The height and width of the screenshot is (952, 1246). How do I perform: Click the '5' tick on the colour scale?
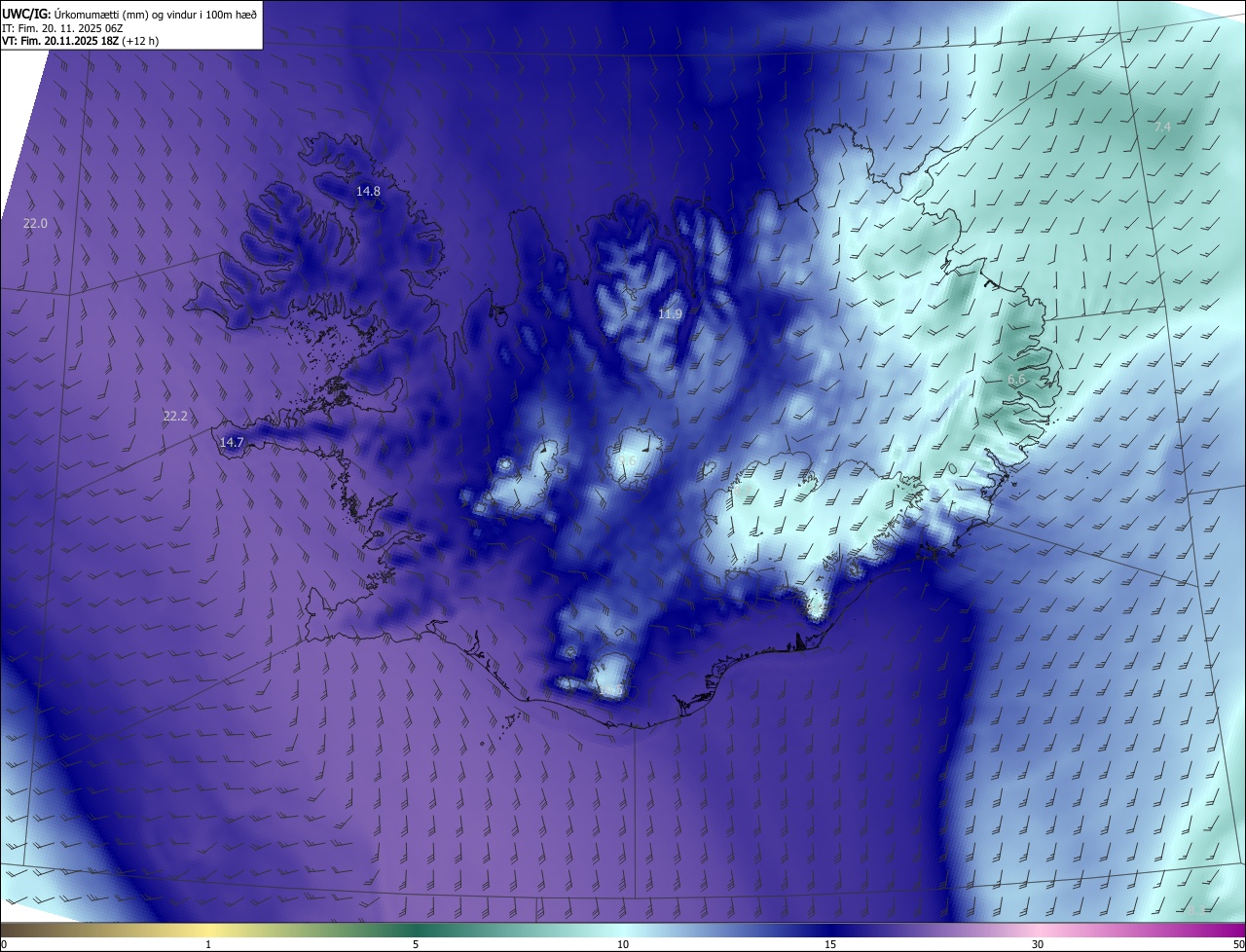tap(416, 945)
